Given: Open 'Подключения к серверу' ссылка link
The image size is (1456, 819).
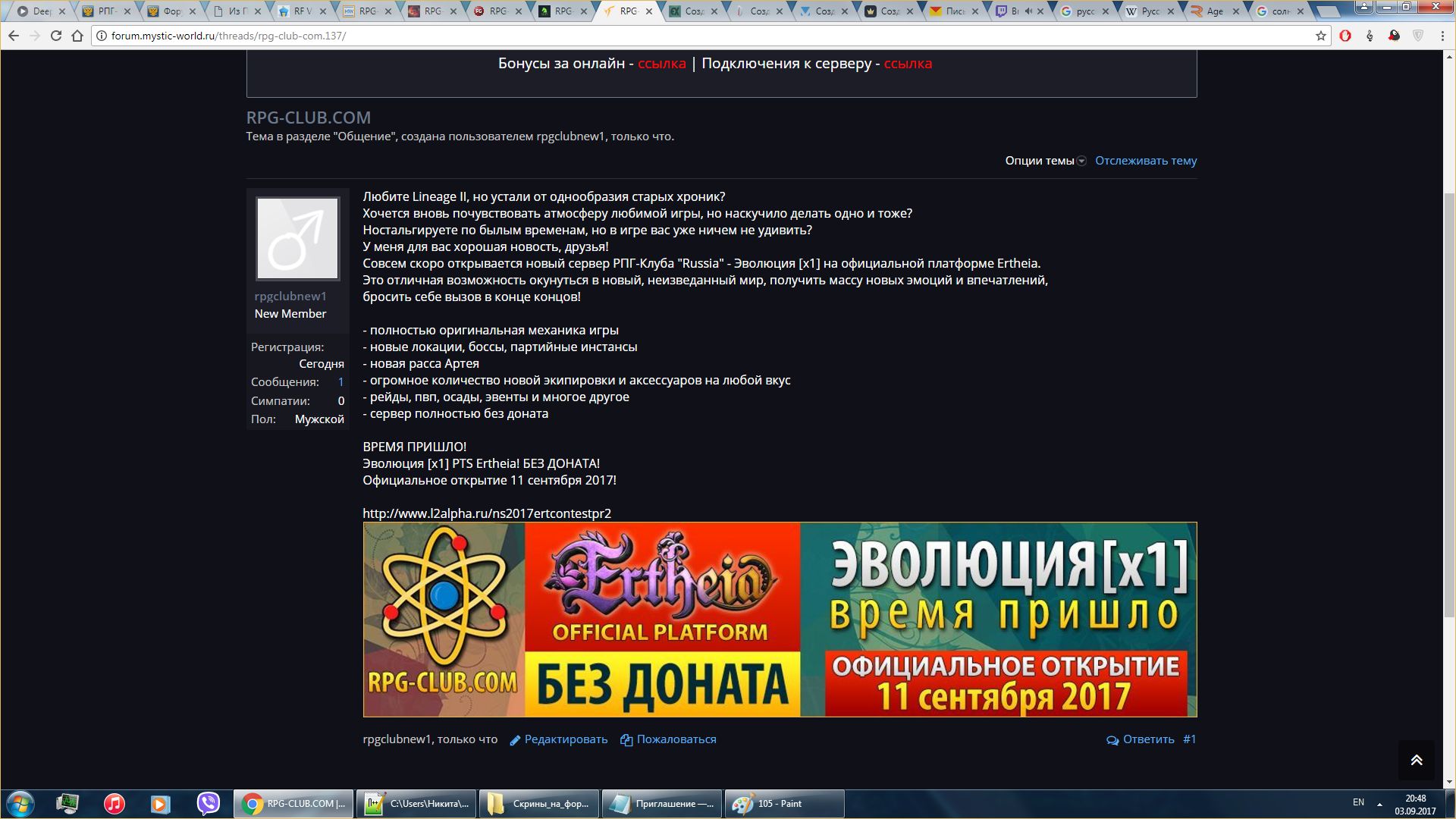Looking at the screenshot, I should pyautogui.click(x=908, y=64).
